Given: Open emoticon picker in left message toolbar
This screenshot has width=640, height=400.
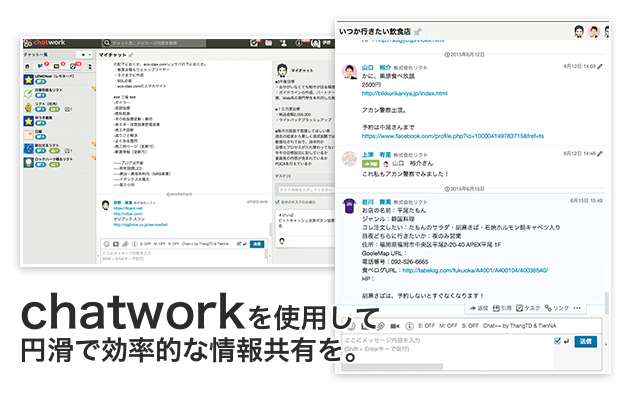Looking at the screenshot, I should (x=107, y=244).
